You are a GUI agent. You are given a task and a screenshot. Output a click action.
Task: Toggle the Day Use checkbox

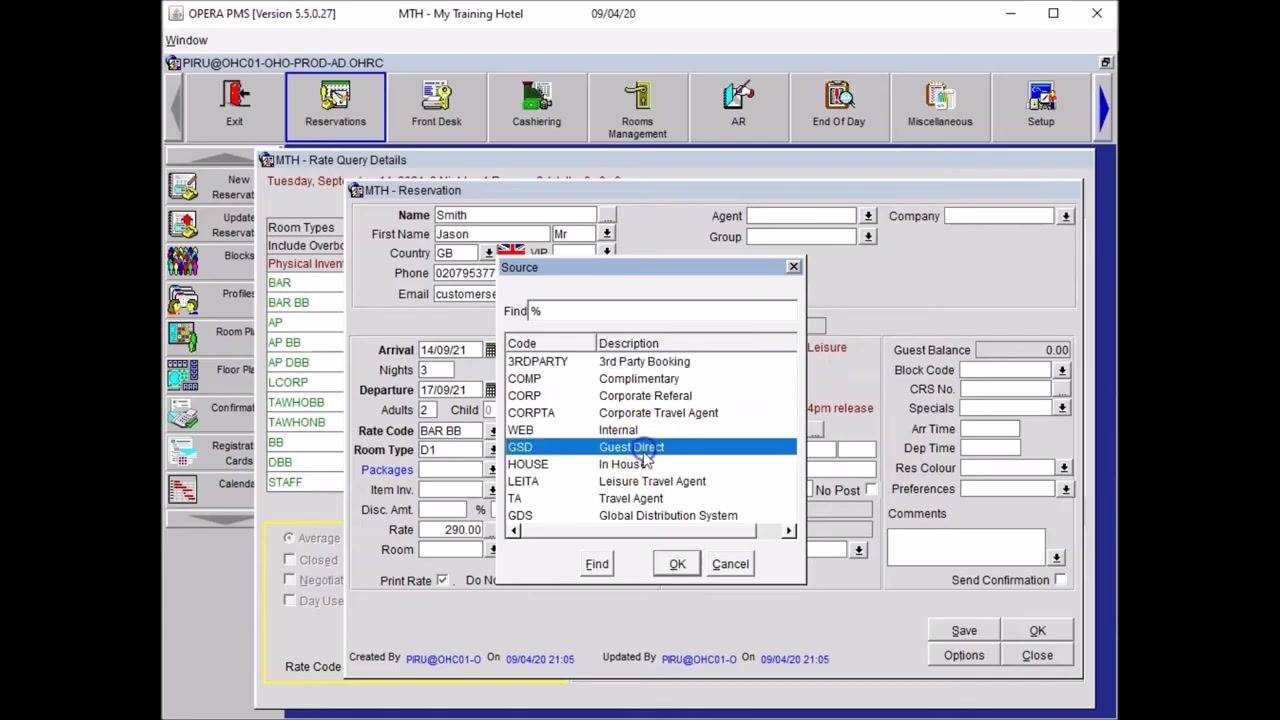(x=289, y=600)
